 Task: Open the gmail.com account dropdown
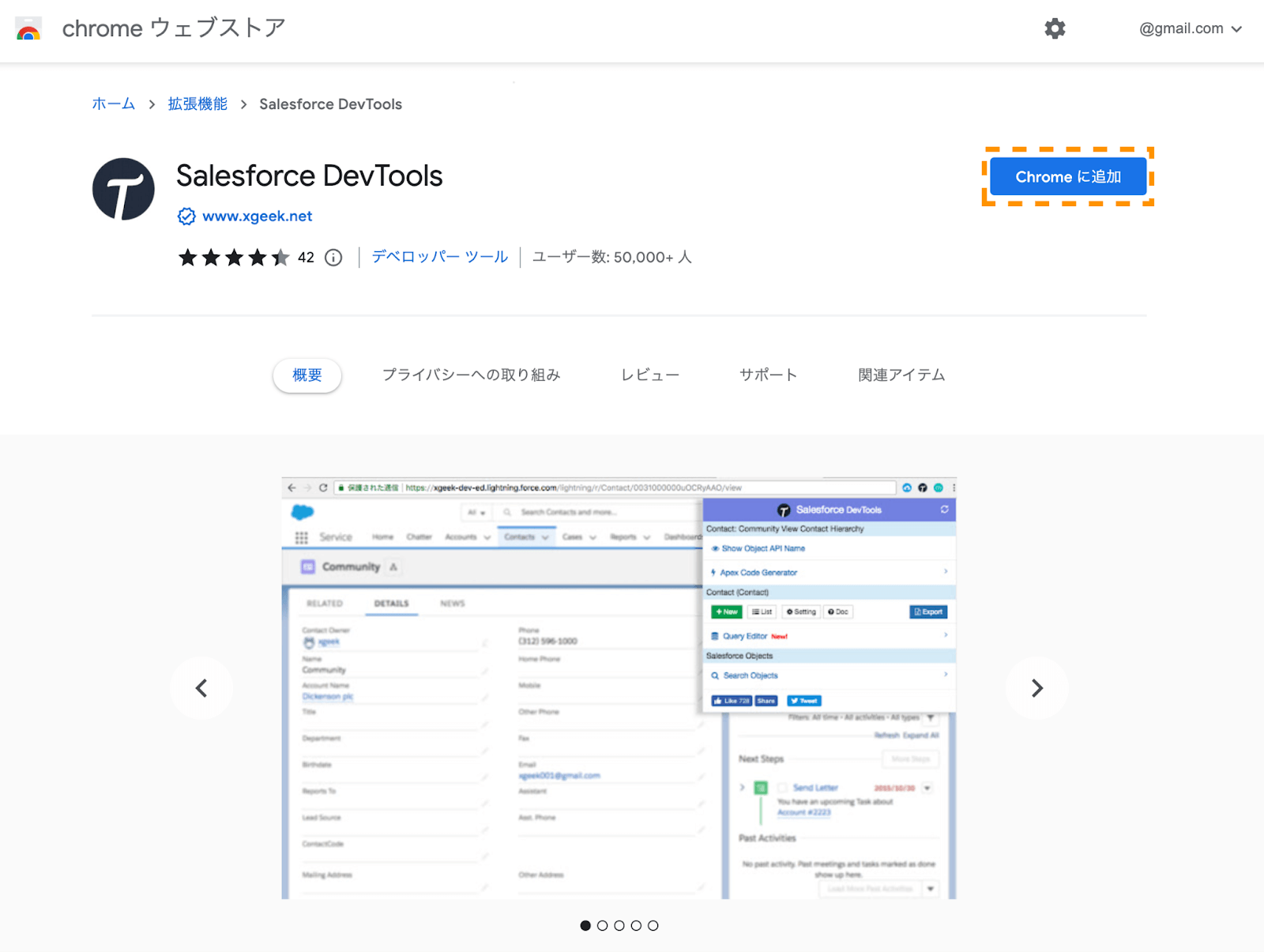tap(1190, 28)
